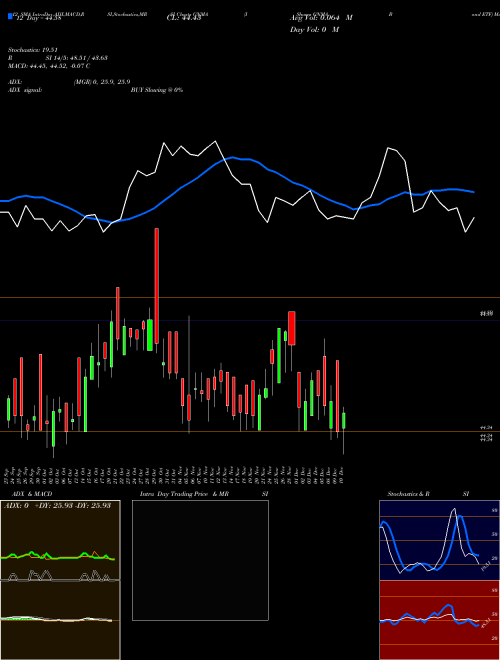The width and height of the screenshot is (500, 660).
Task: Click the 'Stochastics & R' panel title
Action: tap(408, 494)
